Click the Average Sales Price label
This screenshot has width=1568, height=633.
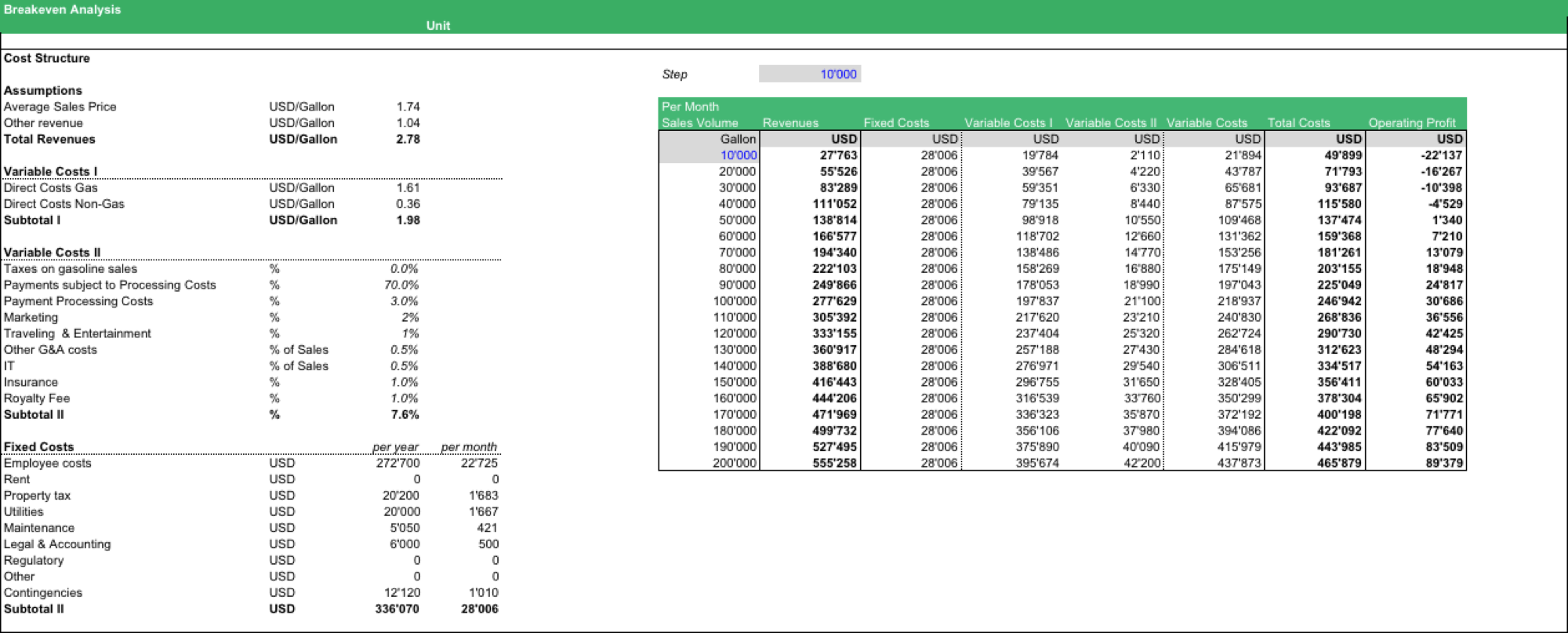coord(60,107)
